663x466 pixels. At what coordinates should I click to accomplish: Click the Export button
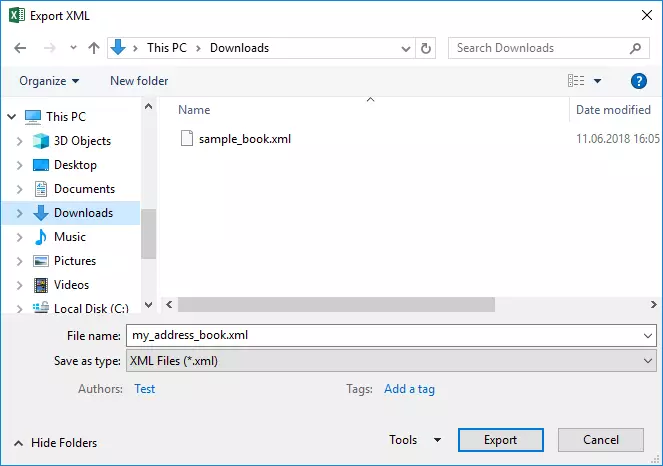click(500, 440)
